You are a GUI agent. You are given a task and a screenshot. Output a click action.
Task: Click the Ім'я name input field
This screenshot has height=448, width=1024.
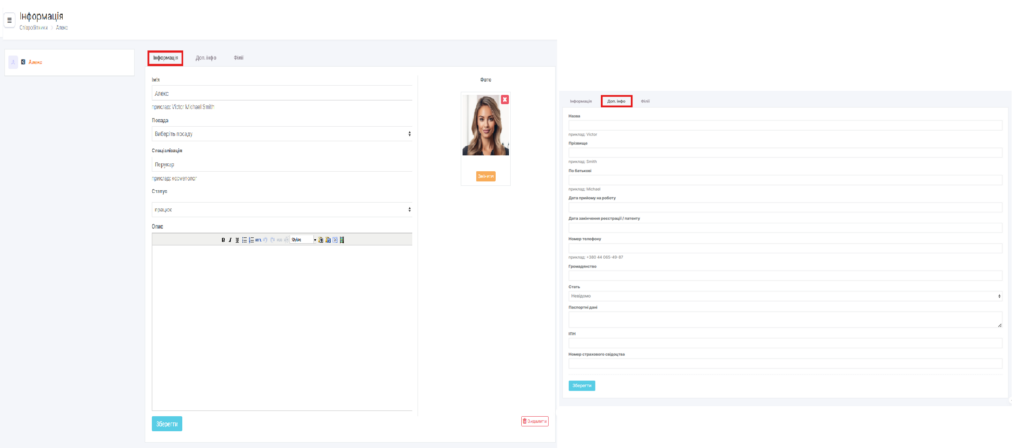(281, 93)
